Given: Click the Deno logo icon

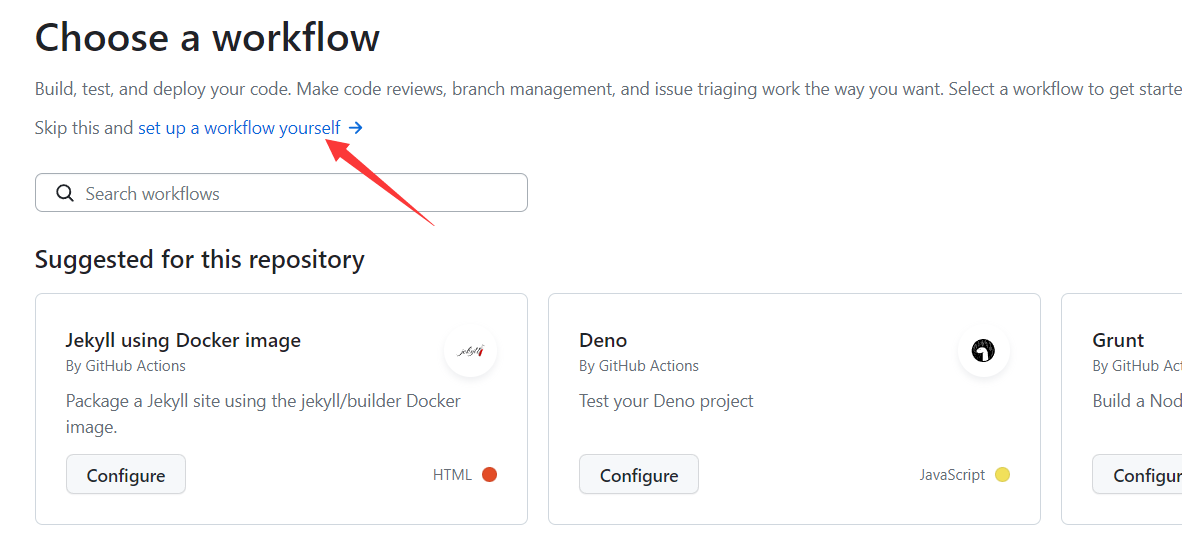Looking at the screenshot, I should click(983, 351).
